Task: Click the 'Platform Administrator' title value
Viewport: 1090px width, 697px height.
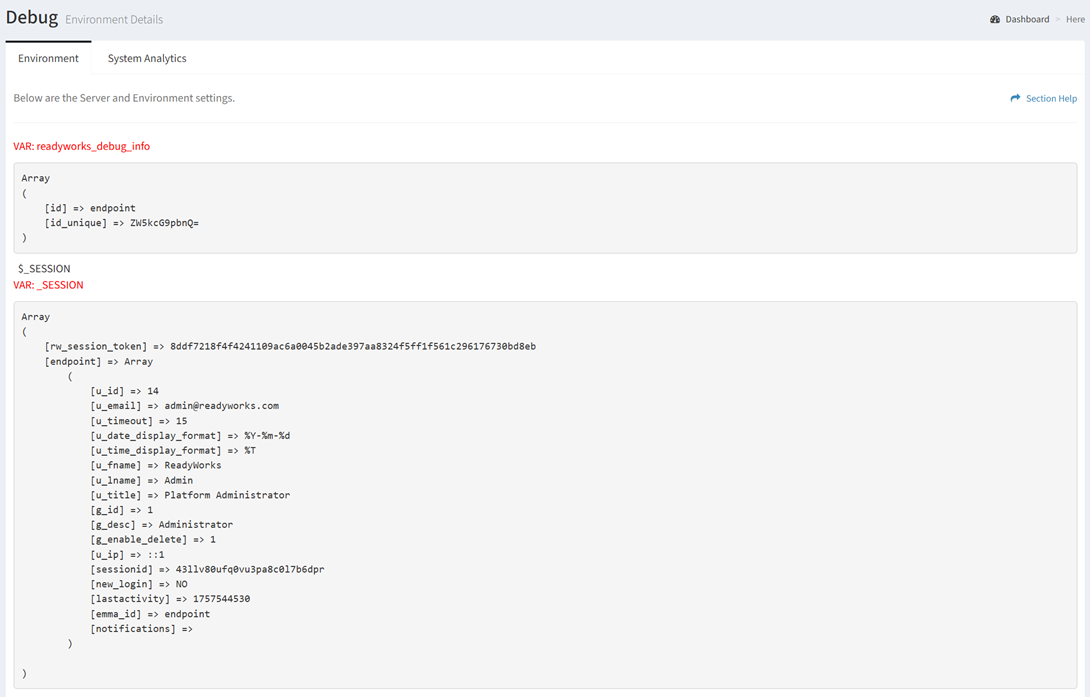Action: pyautogui.click(x=227, y=495)
